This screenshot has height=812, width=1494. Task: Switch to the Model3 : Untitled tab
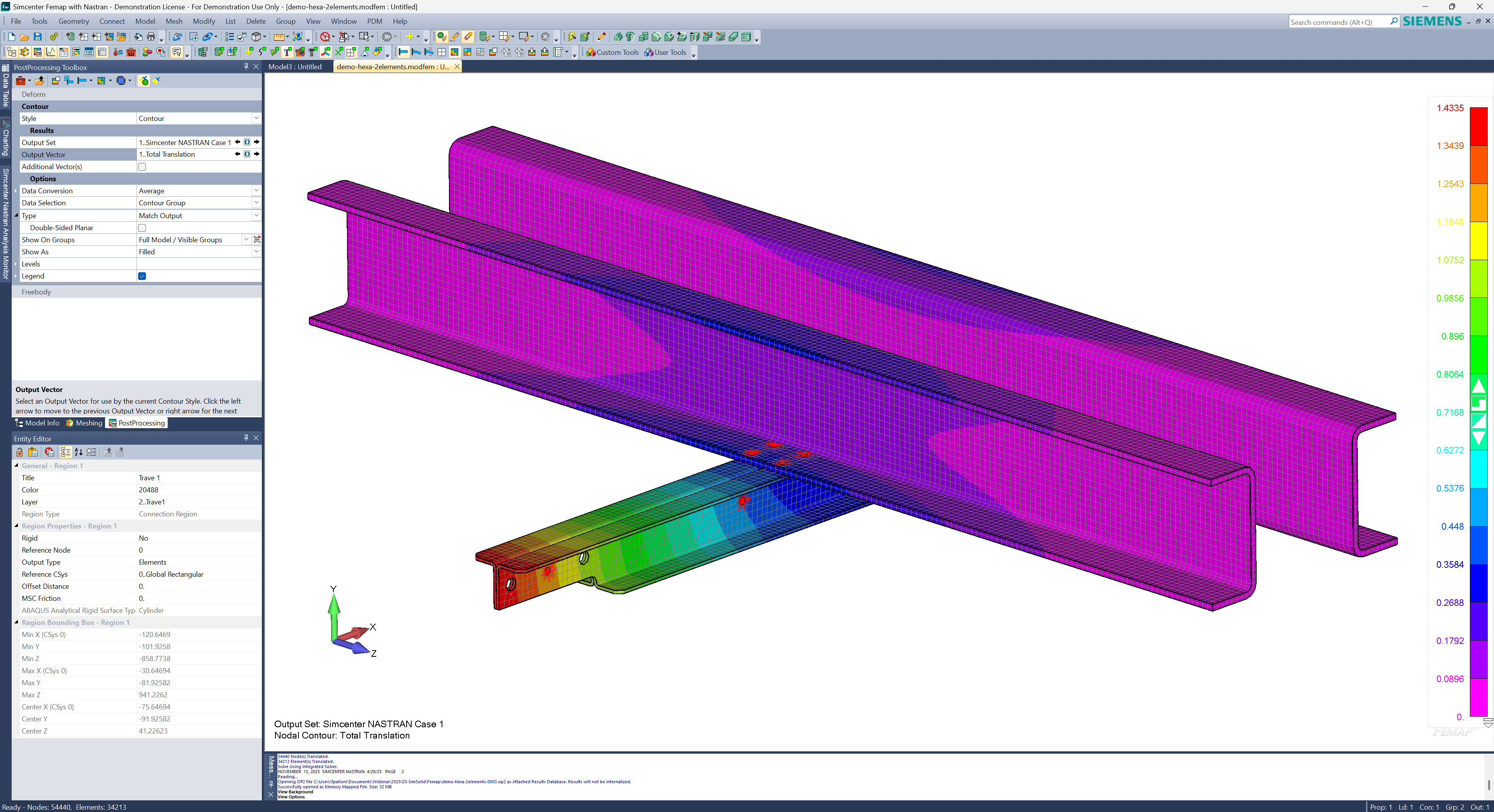tap(295, 66)
